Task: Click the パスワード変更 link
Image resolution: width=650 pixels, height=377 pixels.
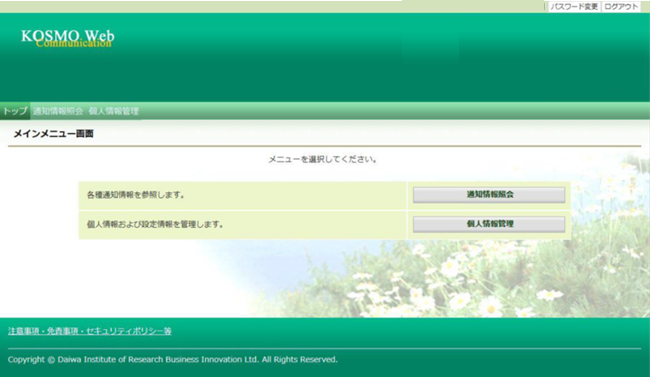Action: [574, 7]
